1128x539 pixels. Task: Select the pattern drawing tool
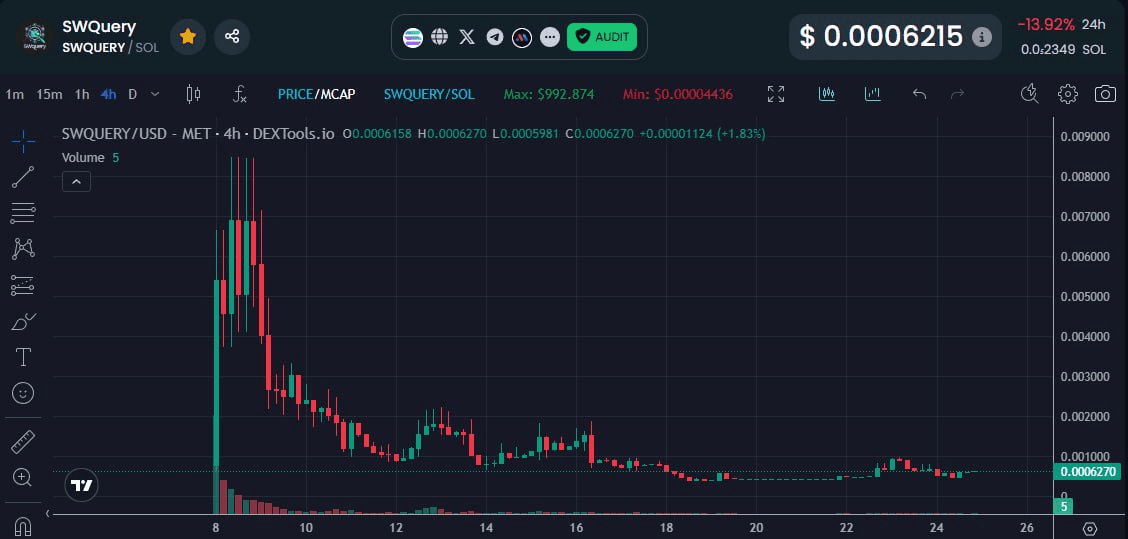click(23, 249)
